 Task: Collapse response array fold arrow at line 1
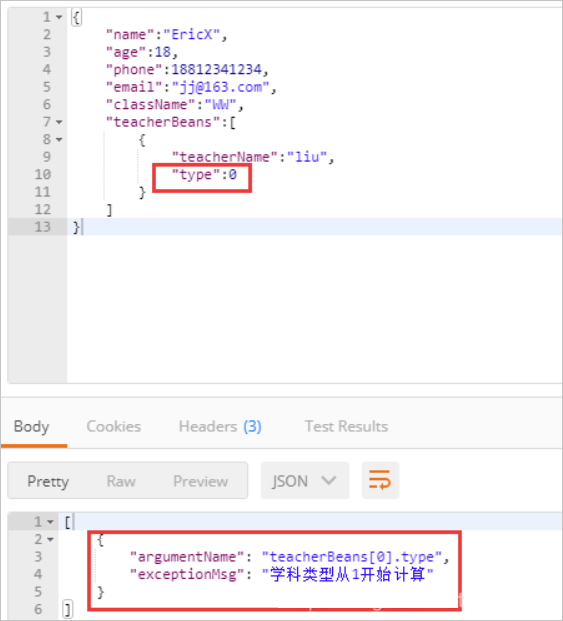coord(50,522)
